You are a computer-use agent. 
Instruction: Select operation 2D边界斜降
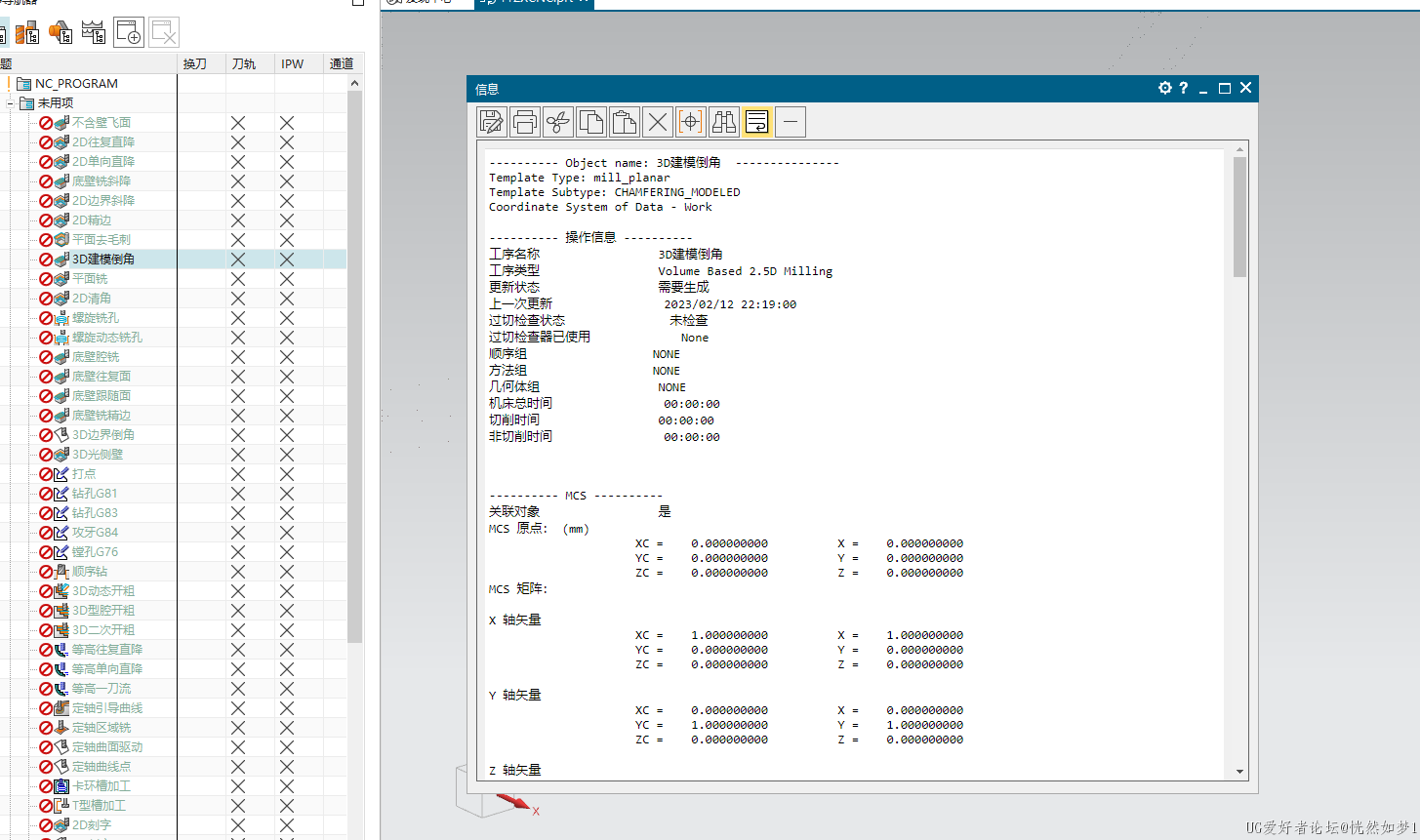pyautogui.click(x=103, y=201)
